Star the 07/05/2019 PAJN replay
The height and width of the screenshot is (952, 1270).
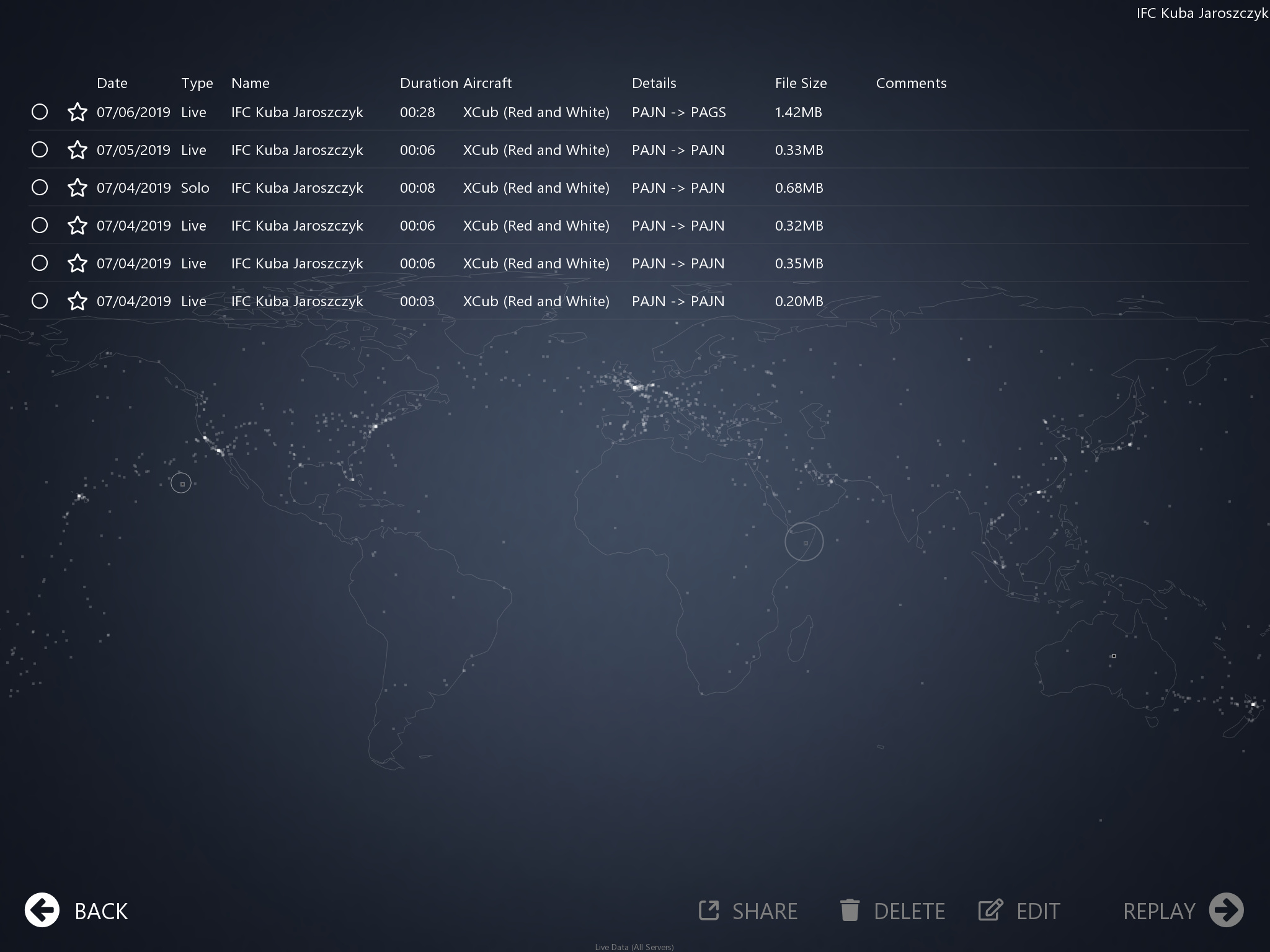click(78, 150)
